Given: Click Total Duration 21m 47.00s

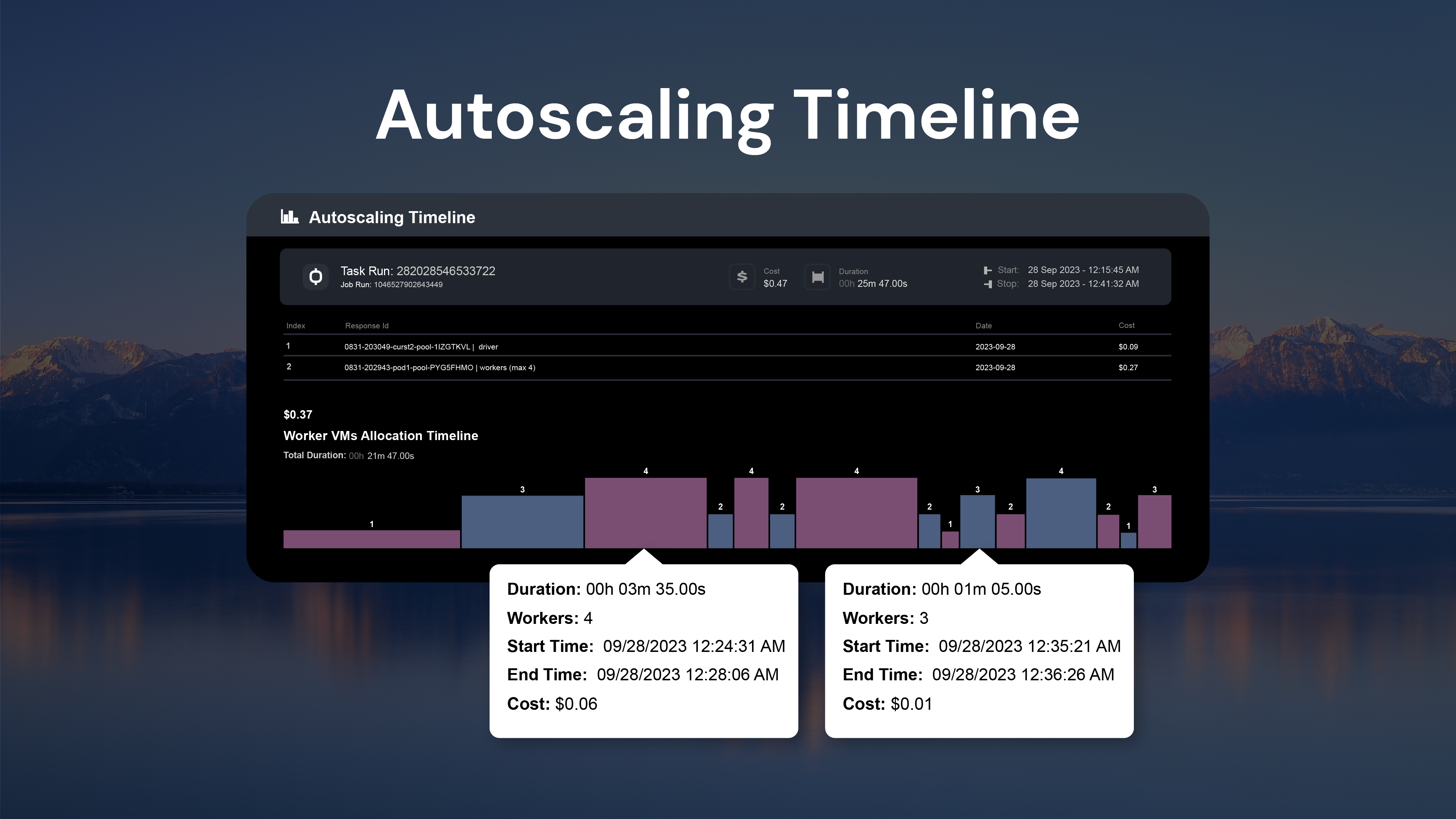Looking at the screenshot, I should click(x=349, y=456).
